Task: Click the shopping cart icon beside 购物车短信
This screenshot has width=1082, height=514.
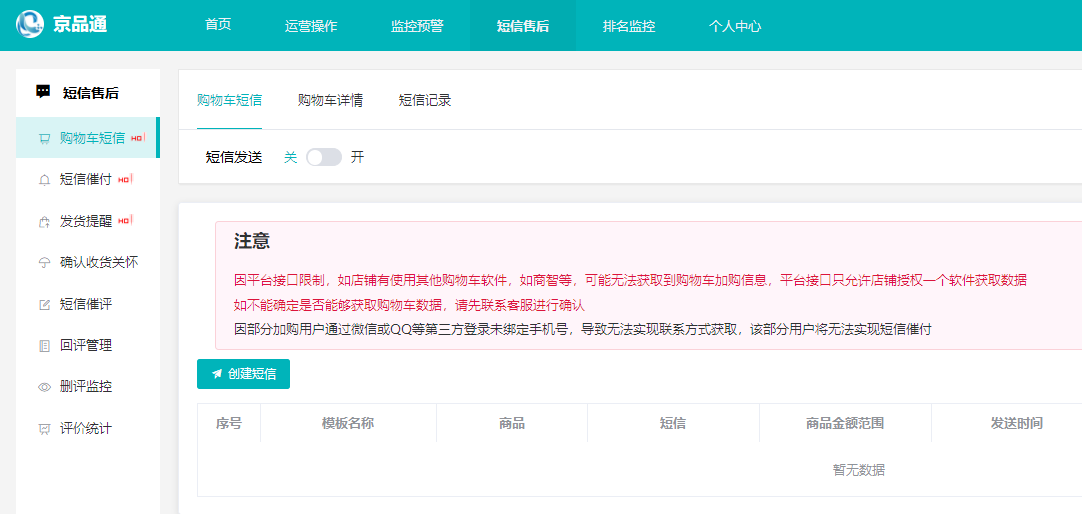Action: 44,139
